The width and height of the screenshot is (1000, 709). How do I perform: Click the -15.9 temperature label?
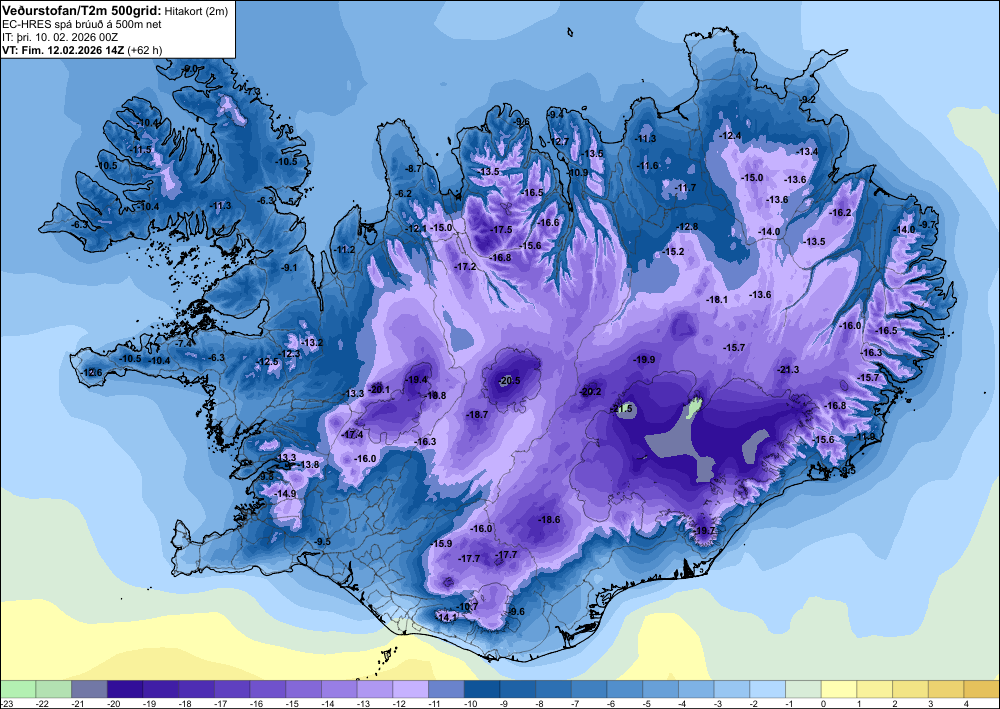point(442,543)
